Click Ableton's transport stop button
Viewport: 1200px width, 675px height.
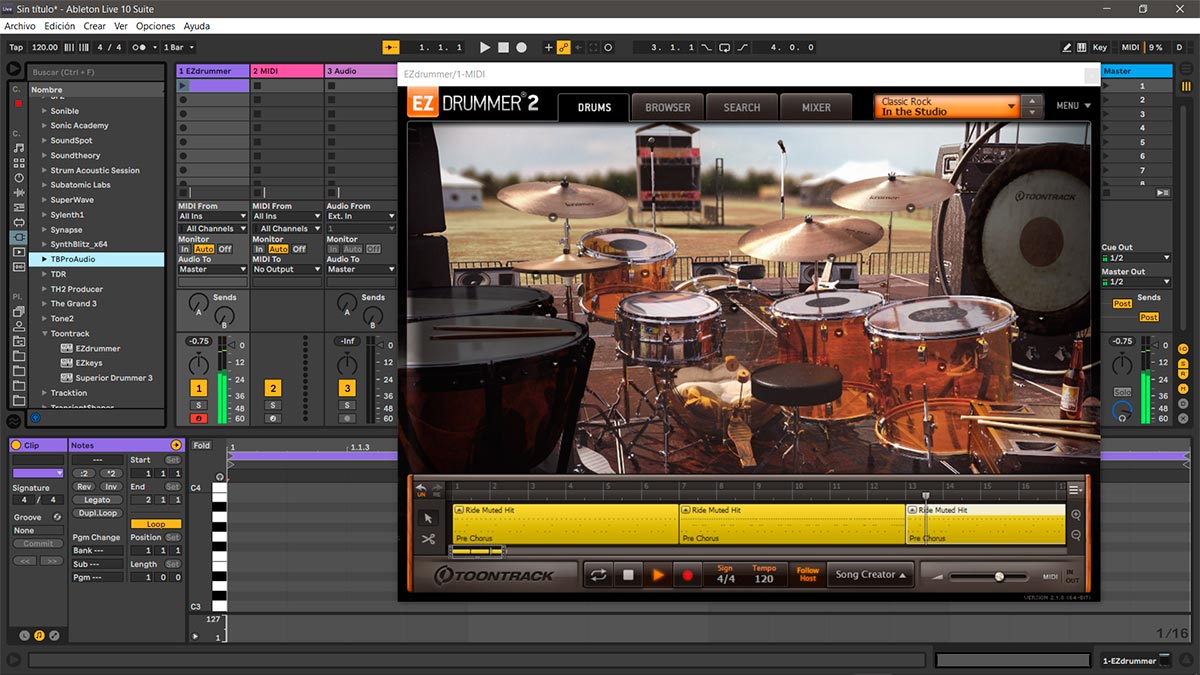[503, 47]
